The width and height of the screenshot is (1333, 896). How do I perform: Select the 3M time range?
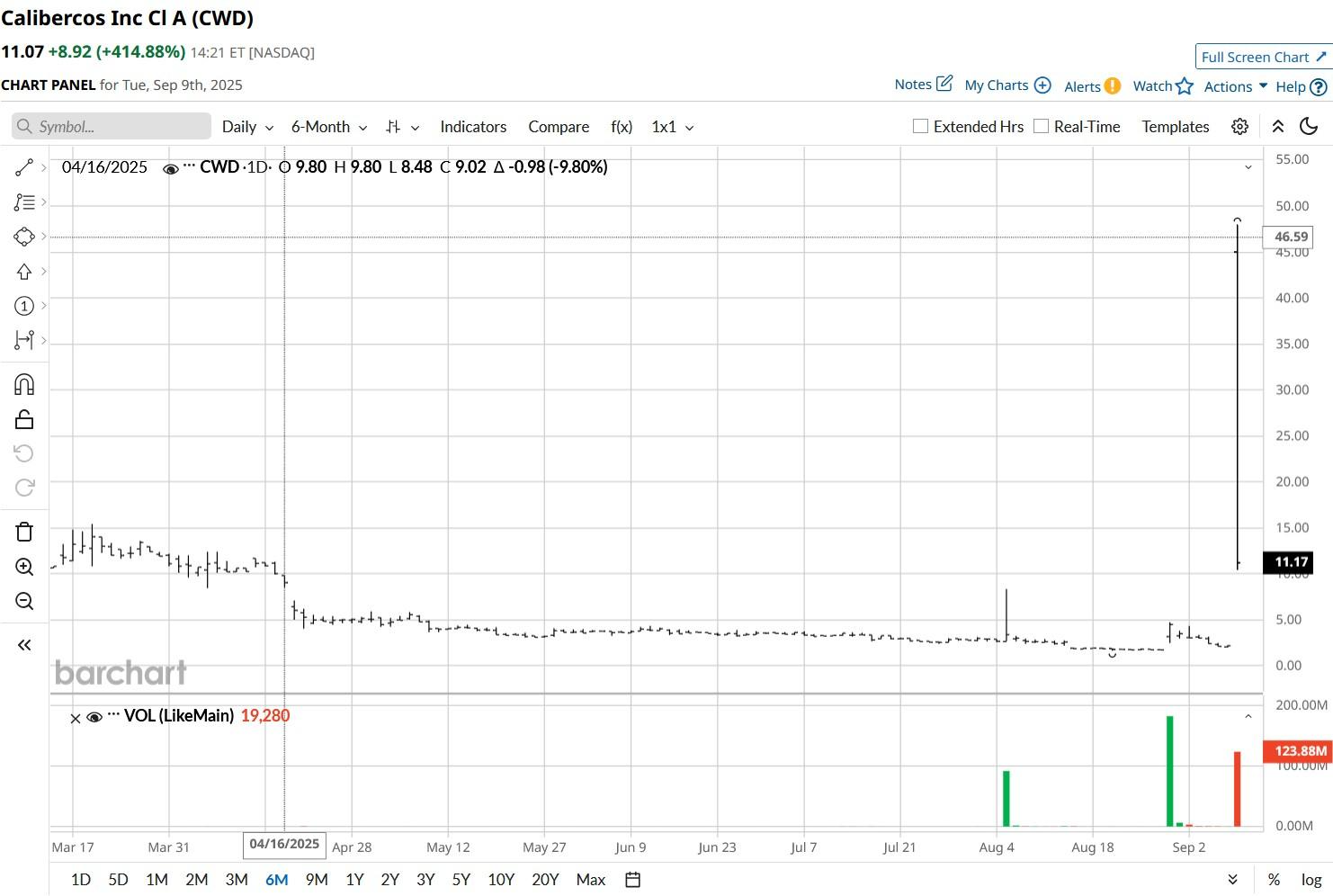pos(237,880)
